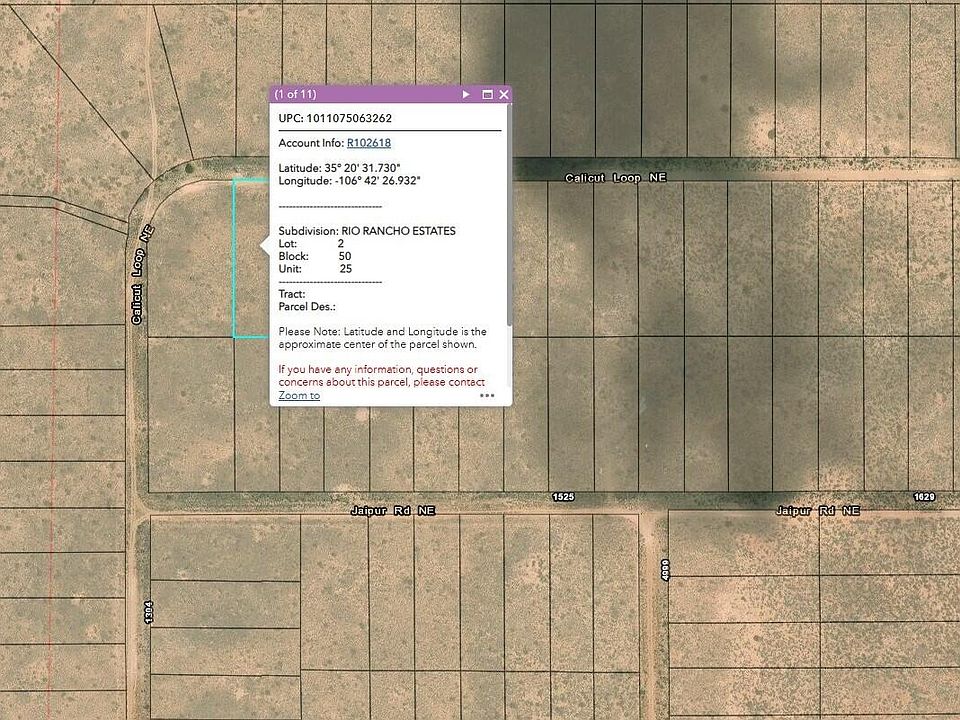The image size is (960, 720).
Task: Click left Jaipur Rd NE street label
Action: [392, 511]
